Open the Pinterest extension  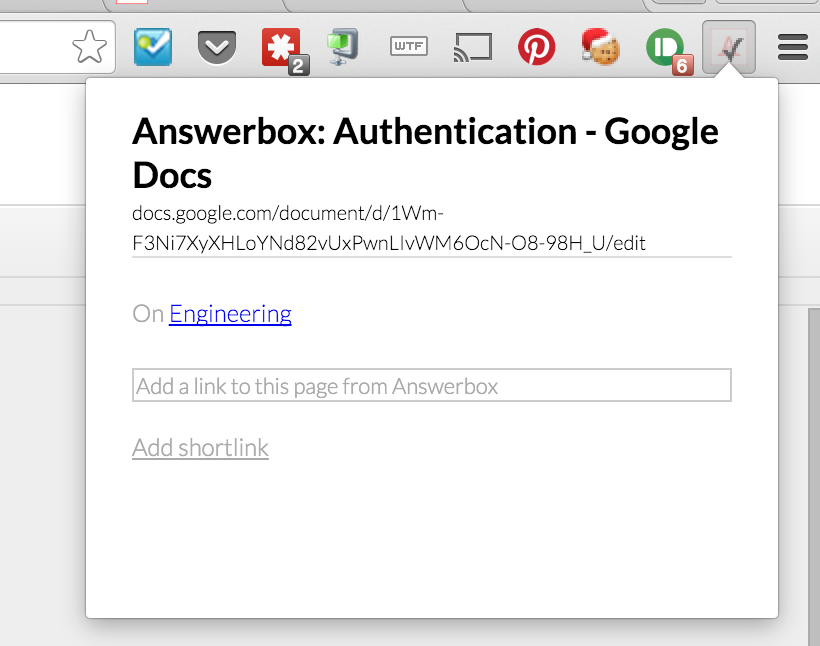point(537,46)
